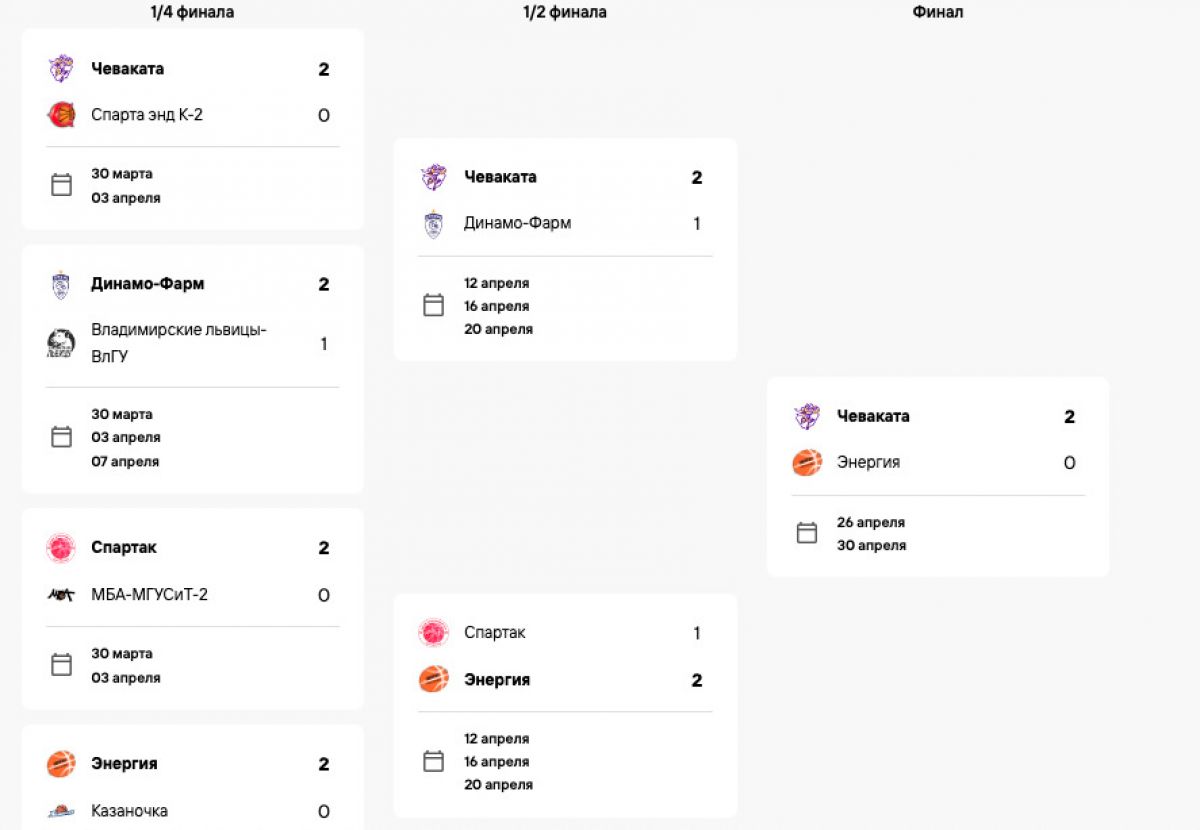1200x830 pixels.
Task: Click calendar icon in the final card
Action: tap(807, 533)
